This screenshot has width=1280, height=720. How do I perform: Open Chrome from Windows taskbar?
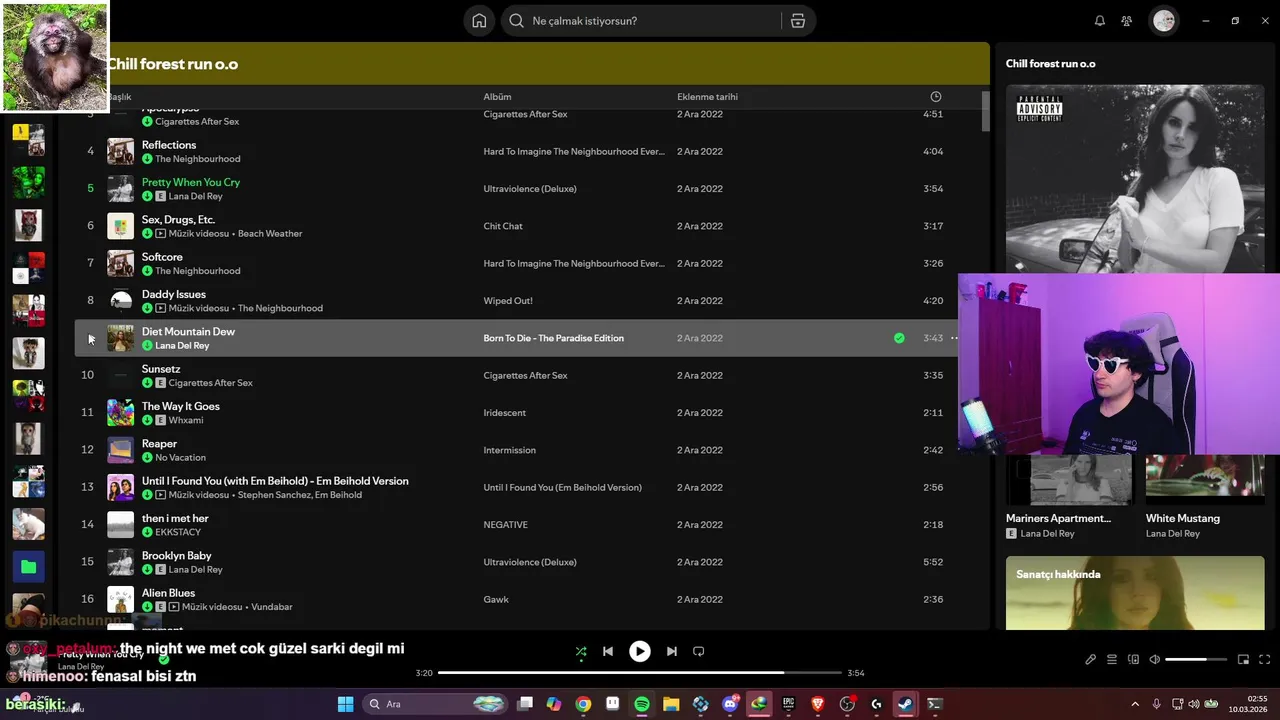point(583,704)
